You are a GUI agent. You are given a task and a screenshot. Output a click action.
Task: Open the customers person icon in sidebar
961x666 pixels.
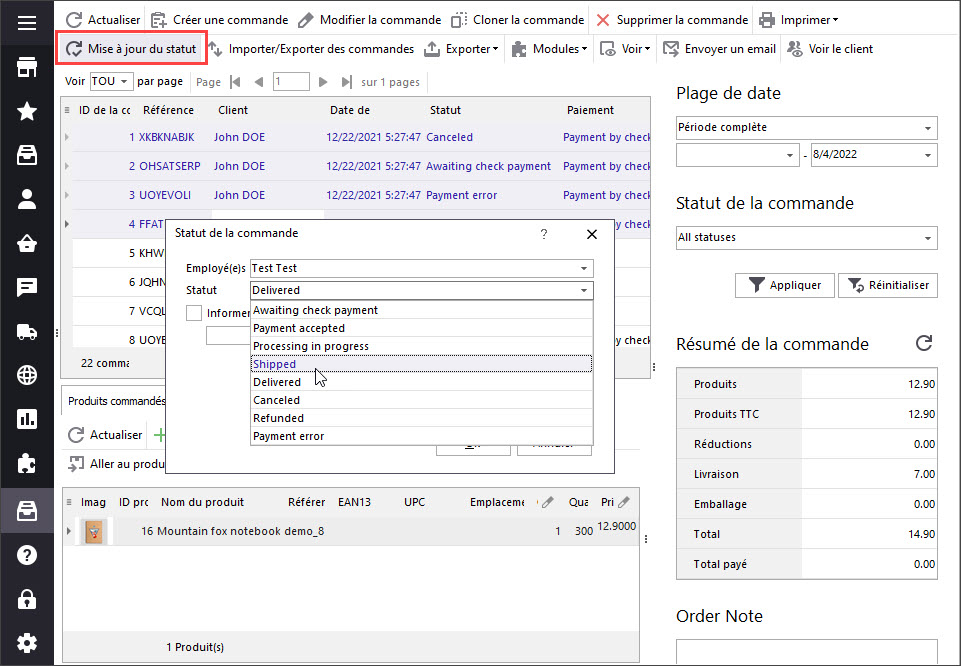coord(26,199)
